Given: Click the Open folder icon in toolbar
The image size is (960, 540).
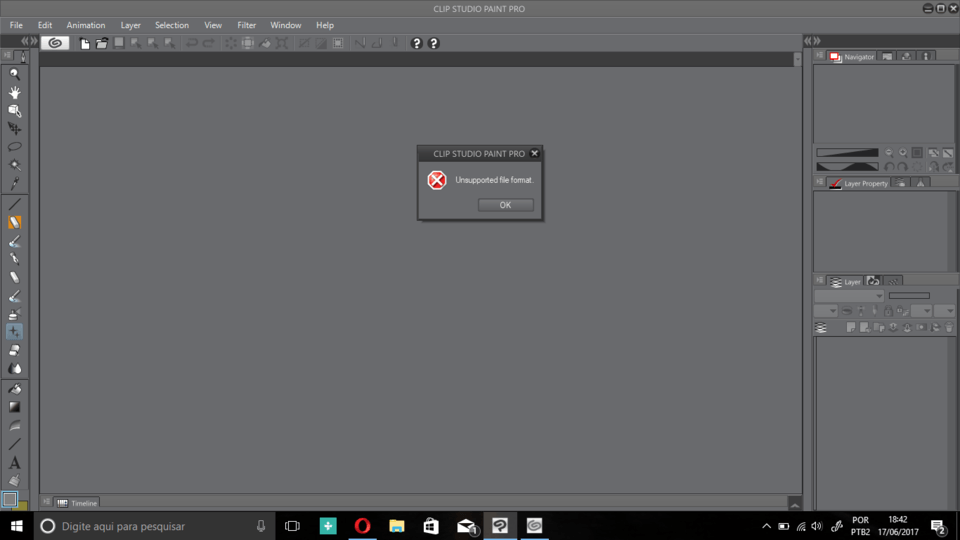Looking at the screenshot, I should point(101,44).
